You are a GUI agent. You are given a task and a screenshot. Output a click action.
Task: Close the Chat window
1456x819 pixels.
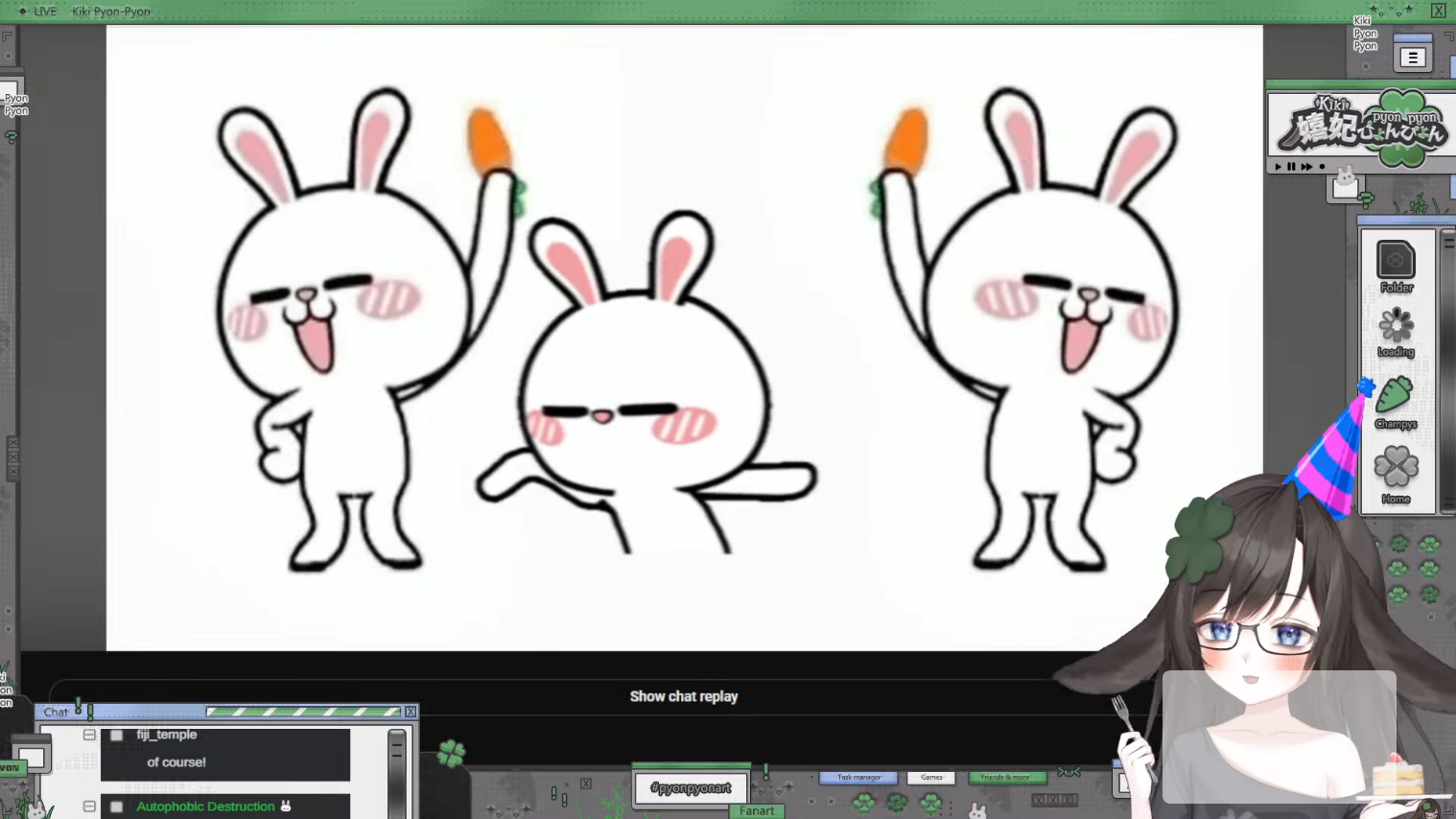tap(411, 712)
